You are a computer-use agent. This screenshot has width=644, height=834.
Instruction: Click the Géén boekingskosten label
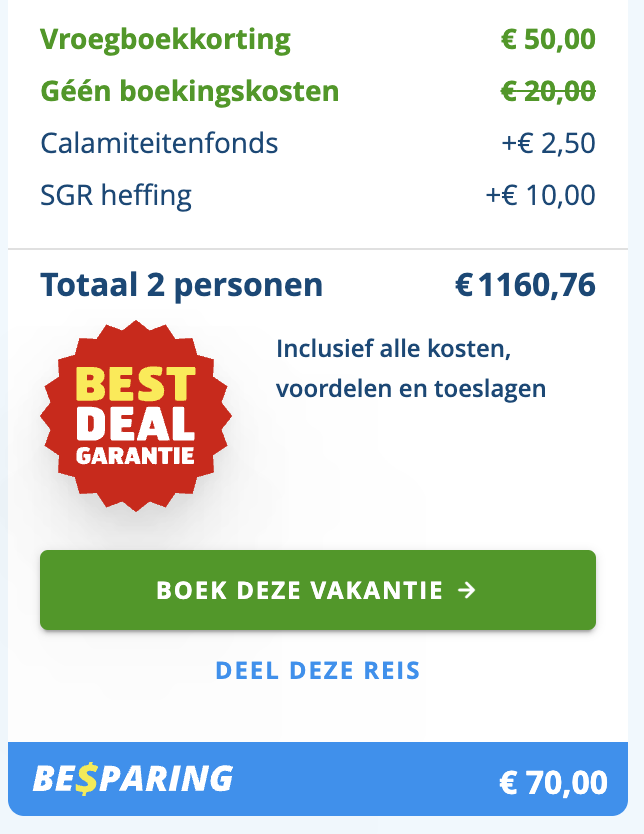pyautogui.click(x=190, y=91)
